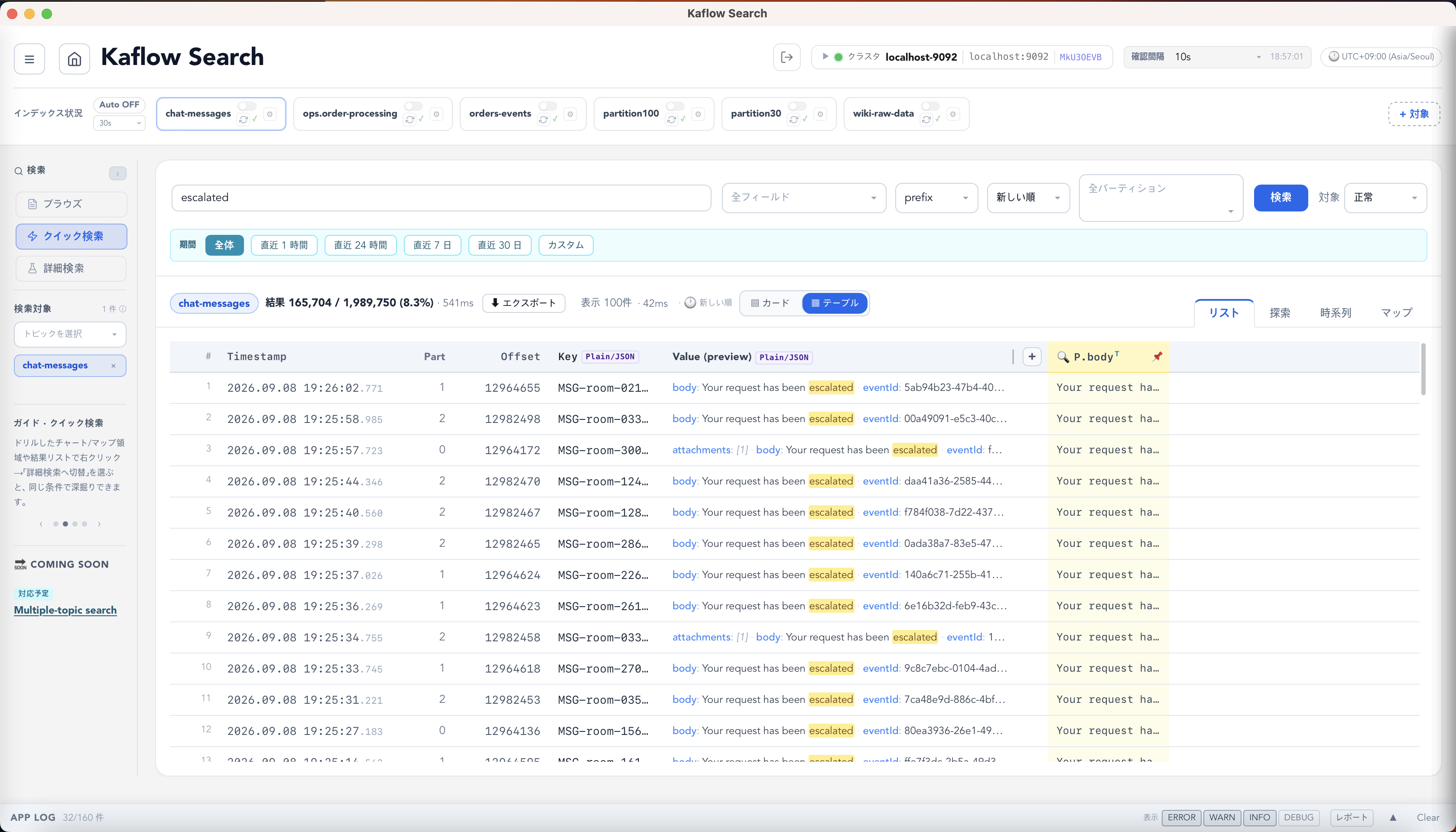Viewport: 1456px width, 832px height.
Task: Remove chat-messages from search targets
Action: tap(113, 366)
